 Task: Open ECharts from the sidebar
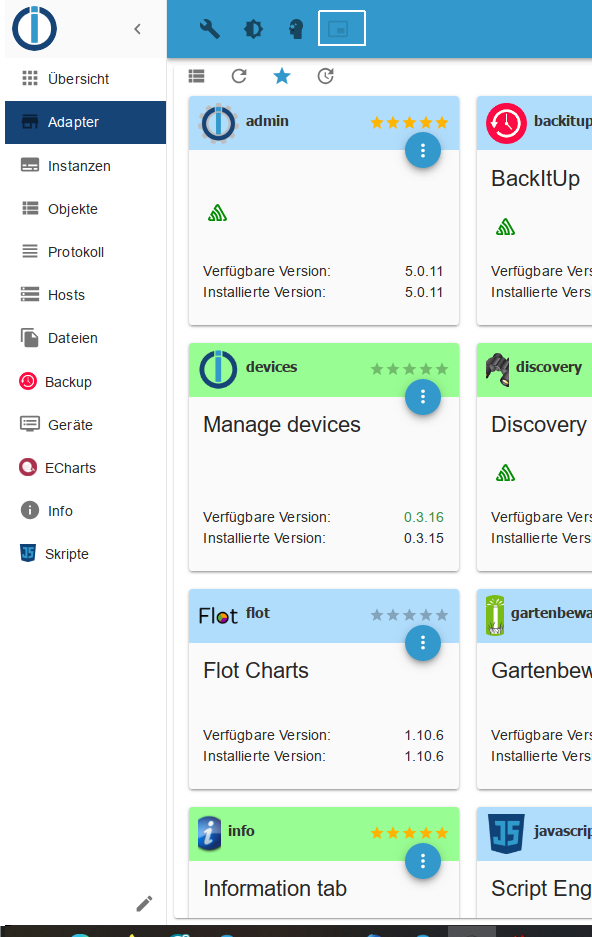(85, 467)
